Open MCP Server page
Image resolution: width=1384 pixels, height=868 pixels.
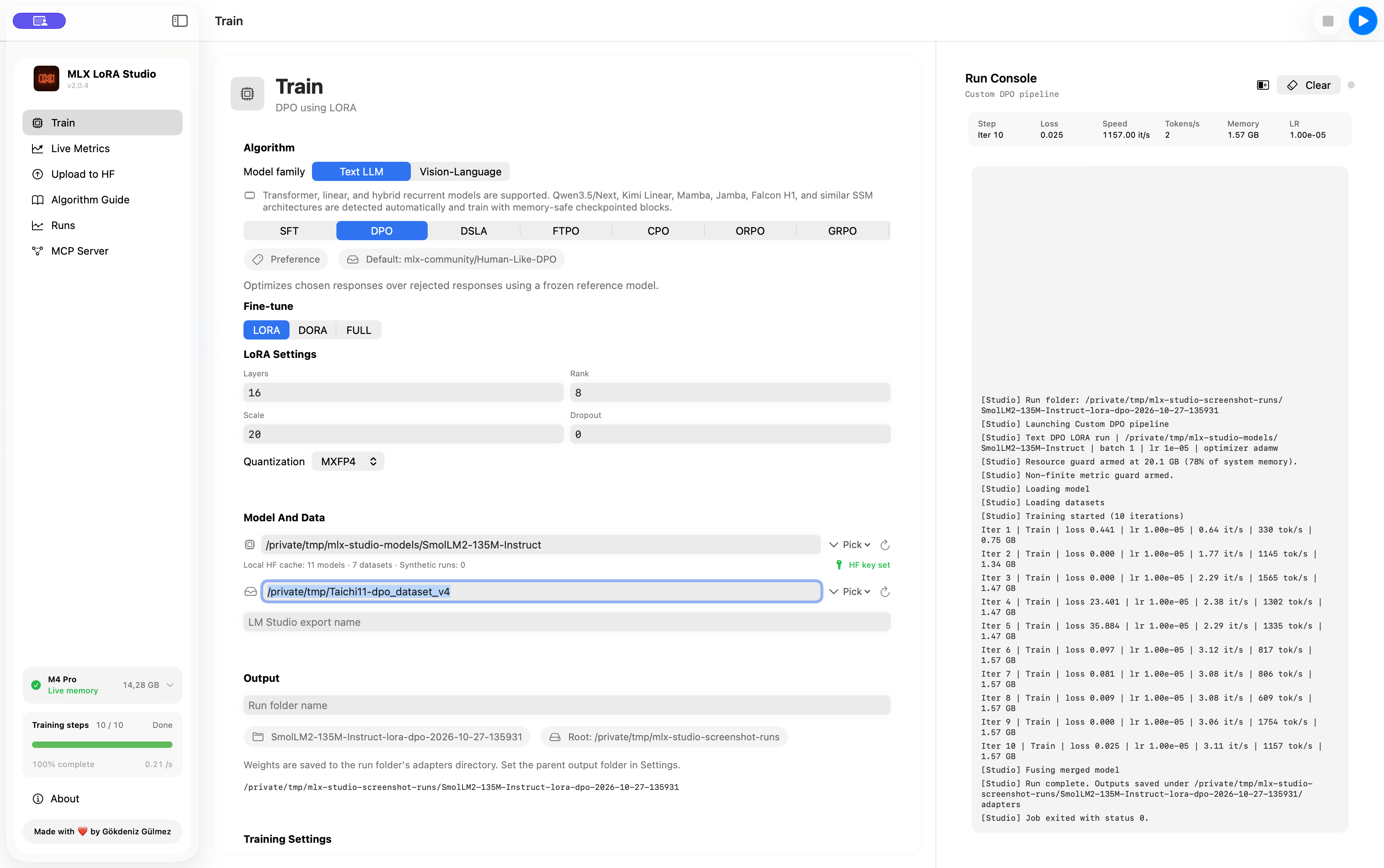coord(102,251)
